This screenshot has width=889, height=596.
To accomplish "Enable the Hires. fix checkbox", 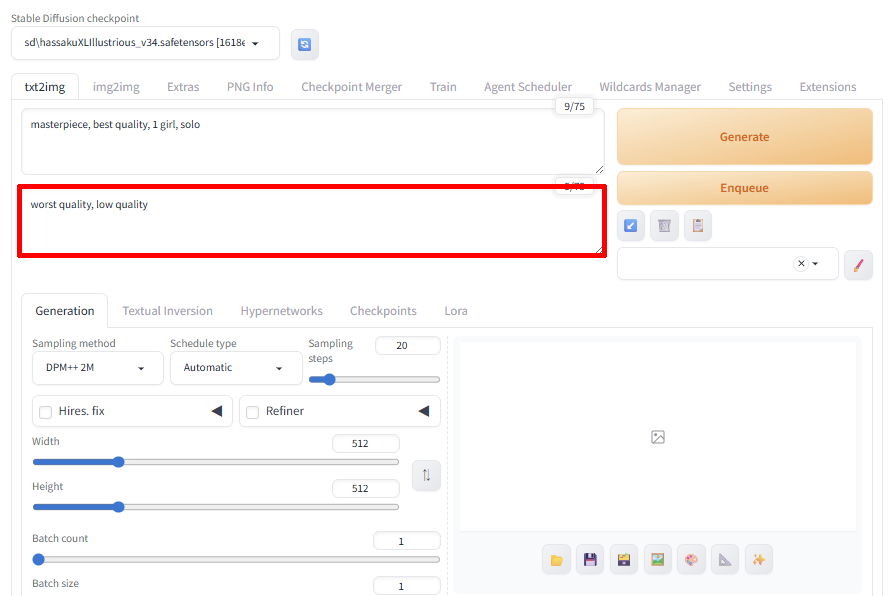I will (x=46, y=412).
